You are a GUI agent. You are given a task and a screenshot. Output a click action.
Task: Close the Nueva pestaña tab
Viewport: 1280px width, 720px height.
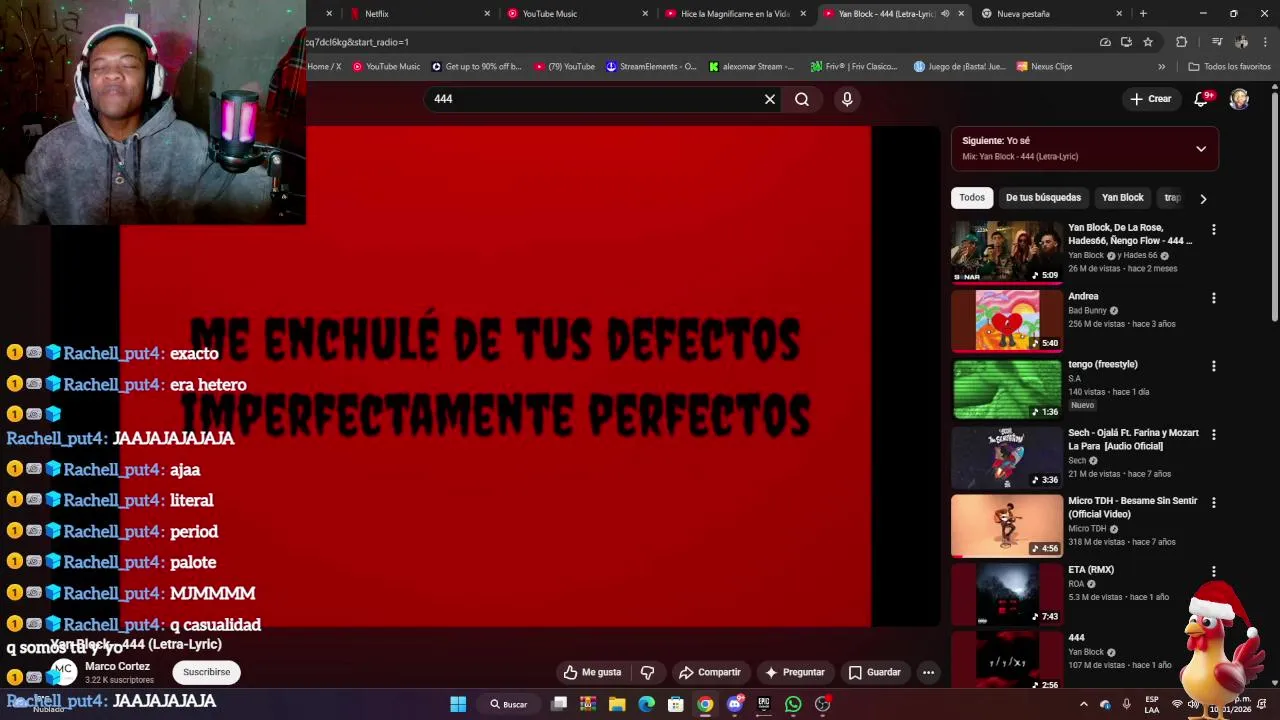pyautogui.click(x=1119, y=13)
